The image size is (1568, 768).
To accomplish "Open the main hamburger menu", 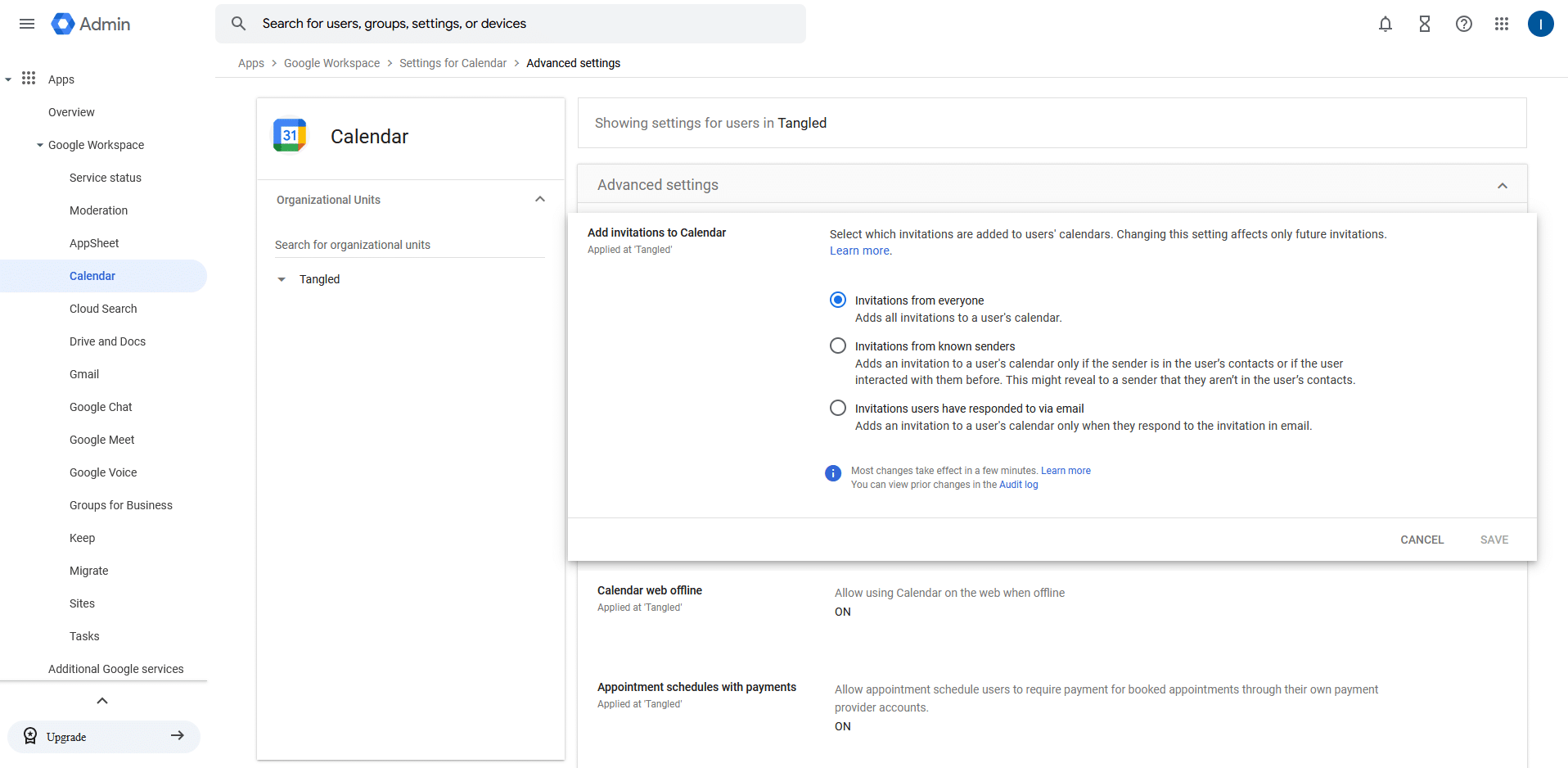I will point(27,24).
